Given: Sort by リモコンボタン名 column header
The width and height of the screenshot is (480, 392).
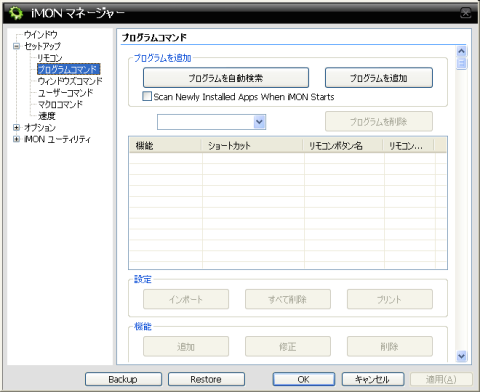Looking at the screenshot, I should 343,146.
